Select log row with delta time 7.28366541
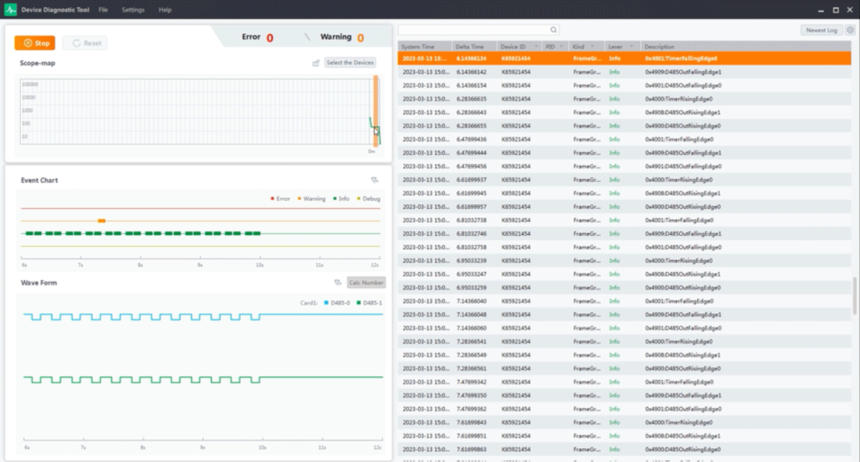Screen dimensions: 860x462 tap(624, 341)
